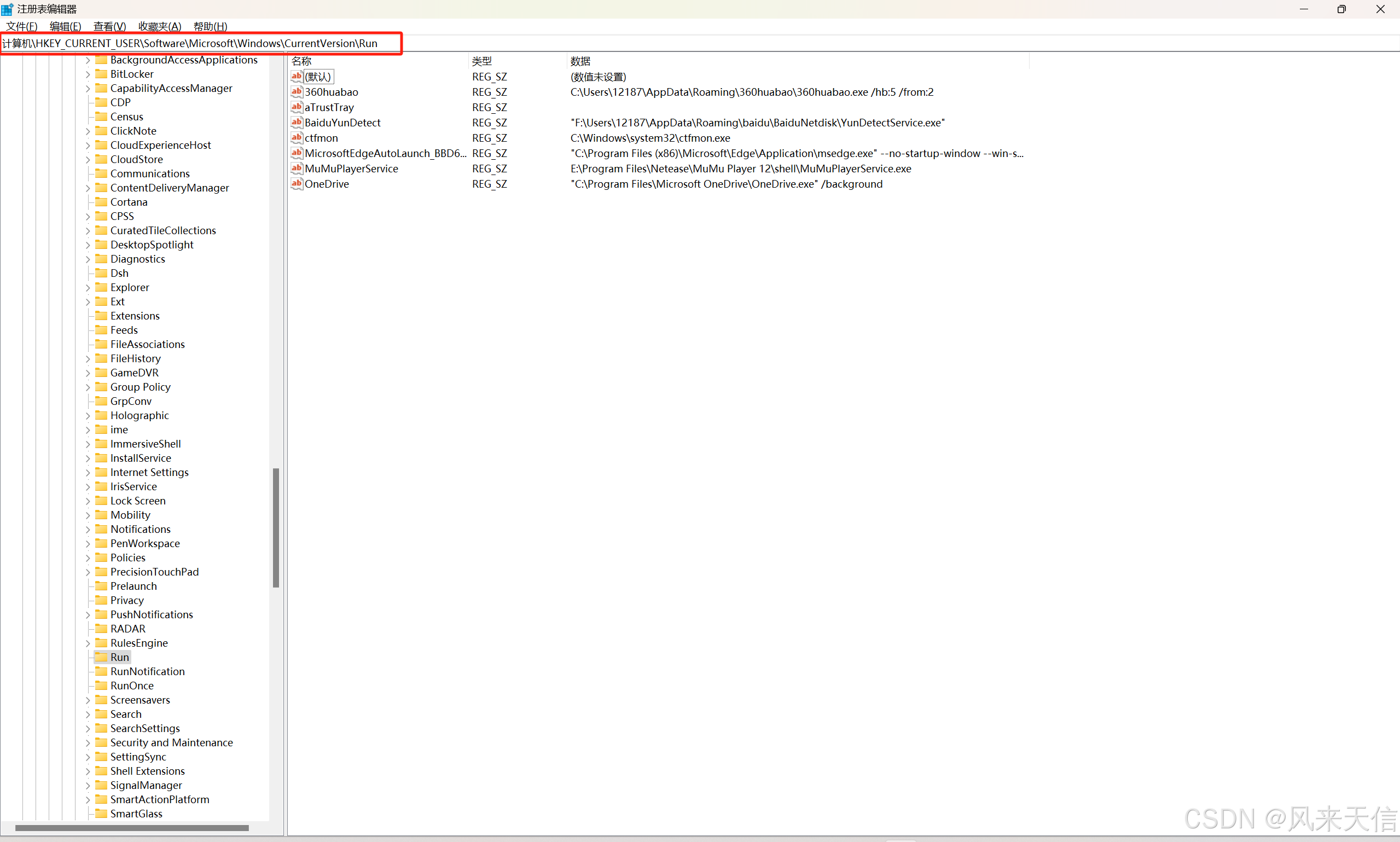The width and height of the screenshot is (1400, 842).
Task: Click the Run folder icon in tree
Action: (x=102, y=657)
